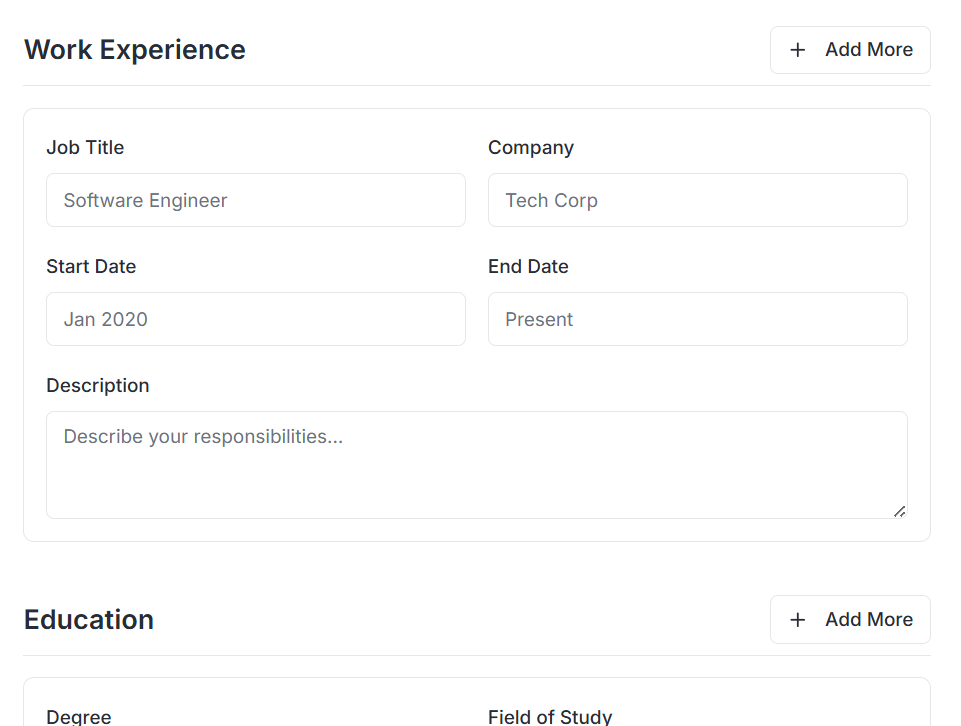The height and width of the screenshot is (726, 961).
Task: Click inside the Description textarea
Action: [x=476, y=464]
